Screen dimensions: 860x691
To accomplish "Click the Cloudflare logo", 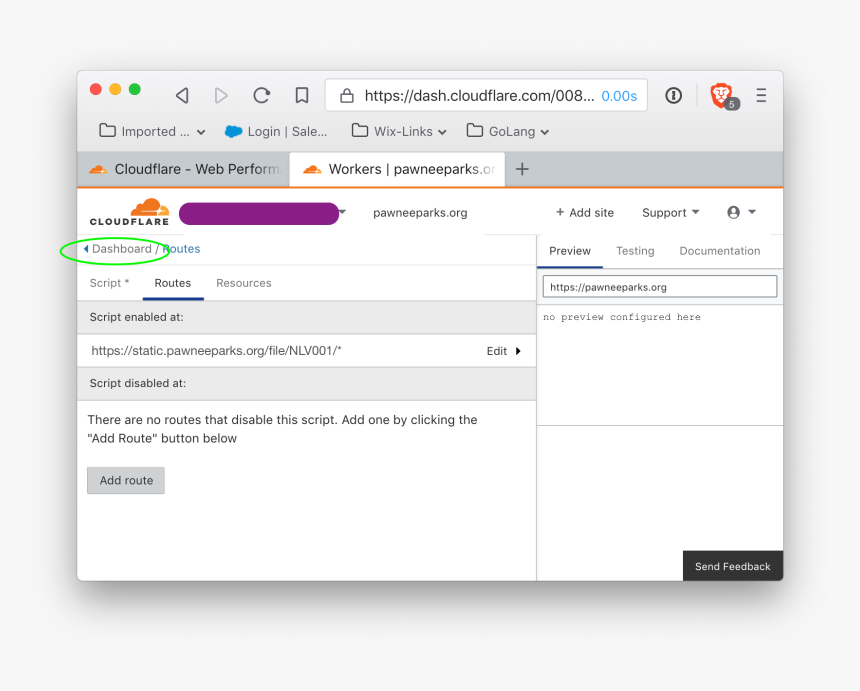I will [x=129, y=212].
